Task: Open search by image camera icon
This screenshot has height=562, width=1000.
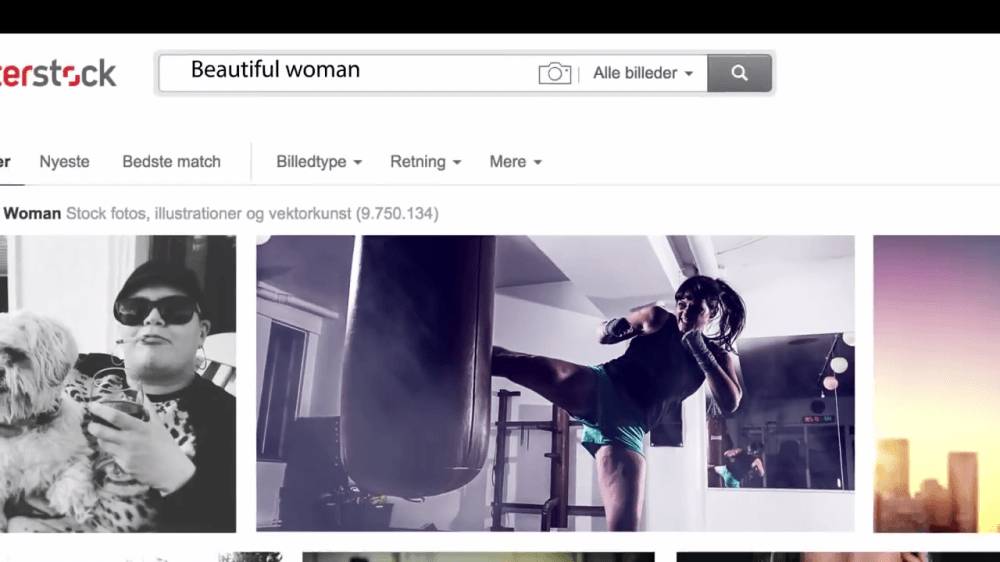Action: point(554,73)
